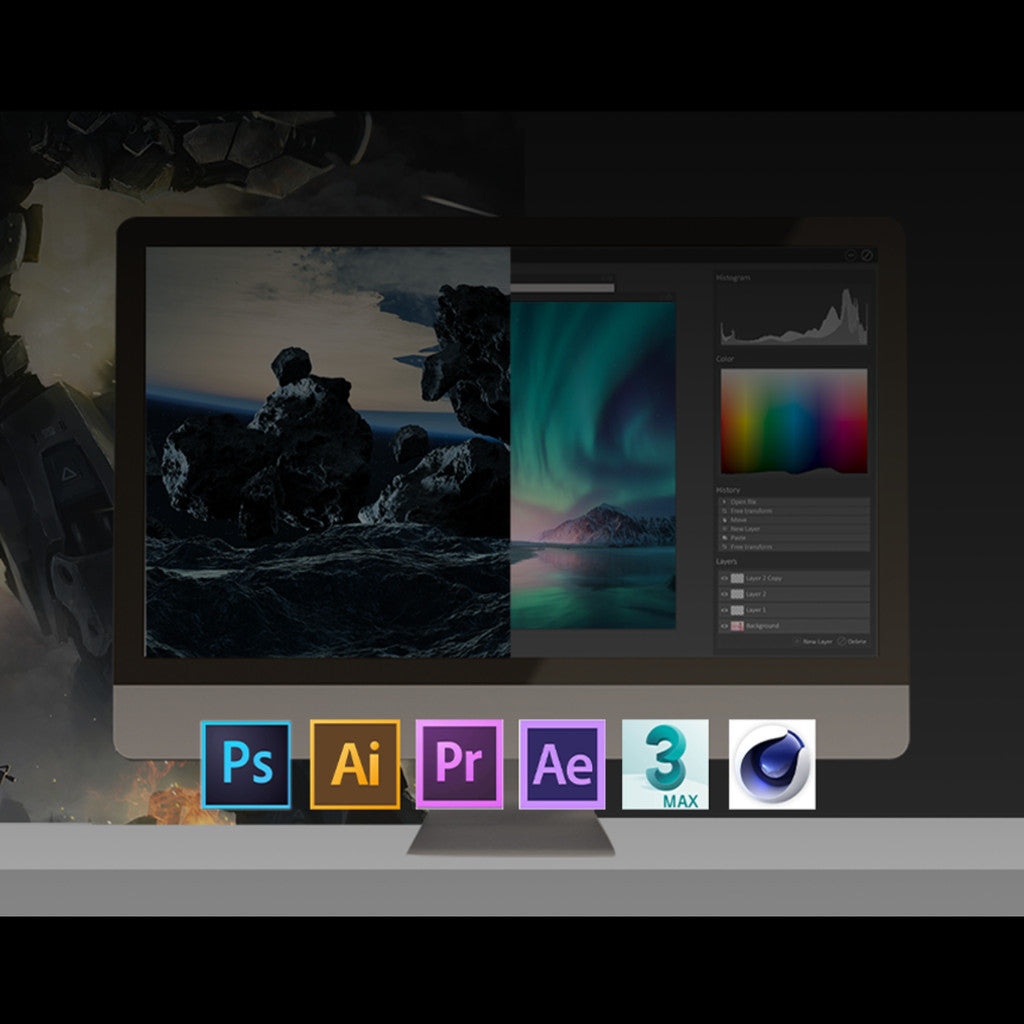The height and width of the screenshot is (1024, 1024).
Task: Click the "Layers" panel title
Action: point(726,561)
